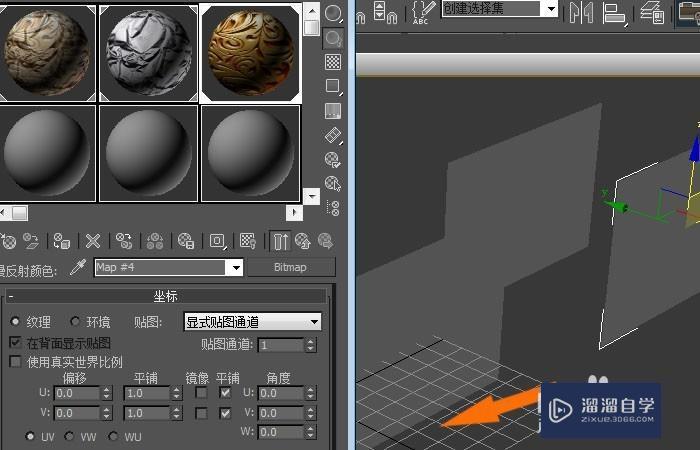Toggle the Show End Result icon

280,241
